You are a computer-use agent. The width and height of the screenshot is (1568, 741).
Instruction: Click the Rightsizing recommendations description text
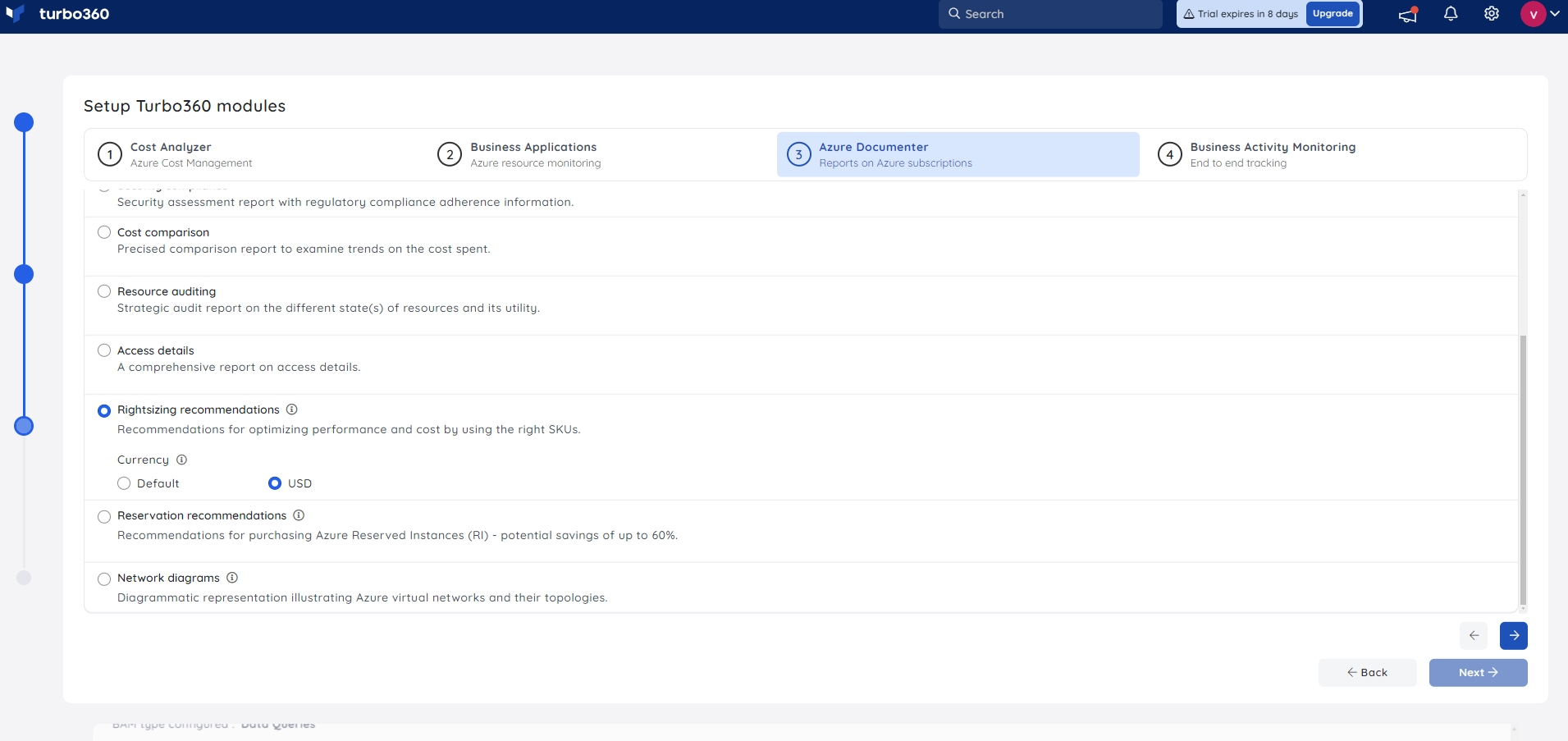coord(349,429)
